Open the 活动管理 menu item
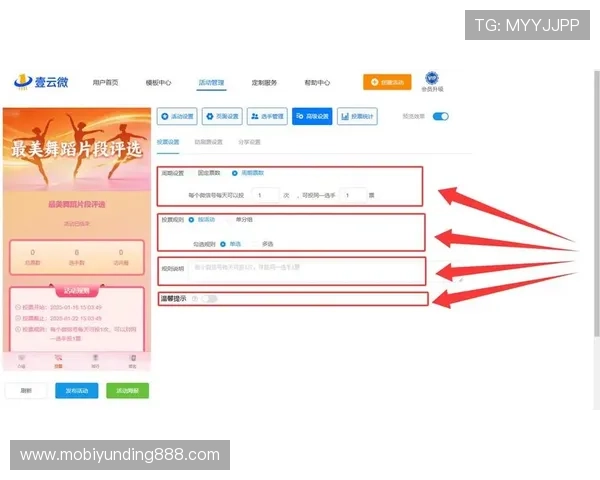 coord(211,83)
